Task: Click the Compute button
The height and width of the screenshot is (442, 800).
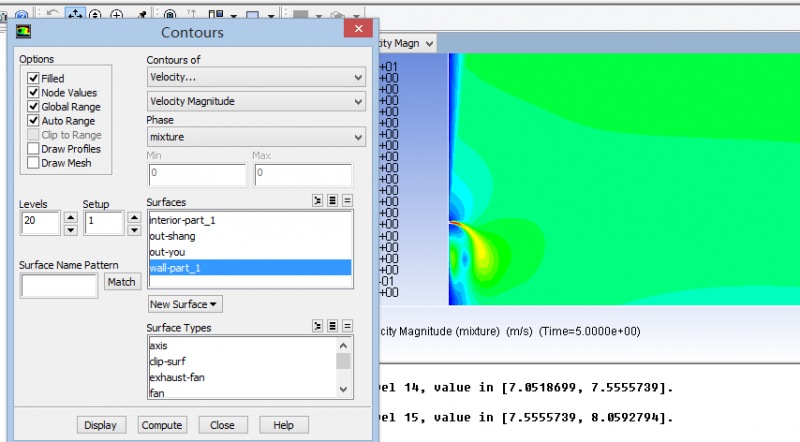Action: [162, 425]
